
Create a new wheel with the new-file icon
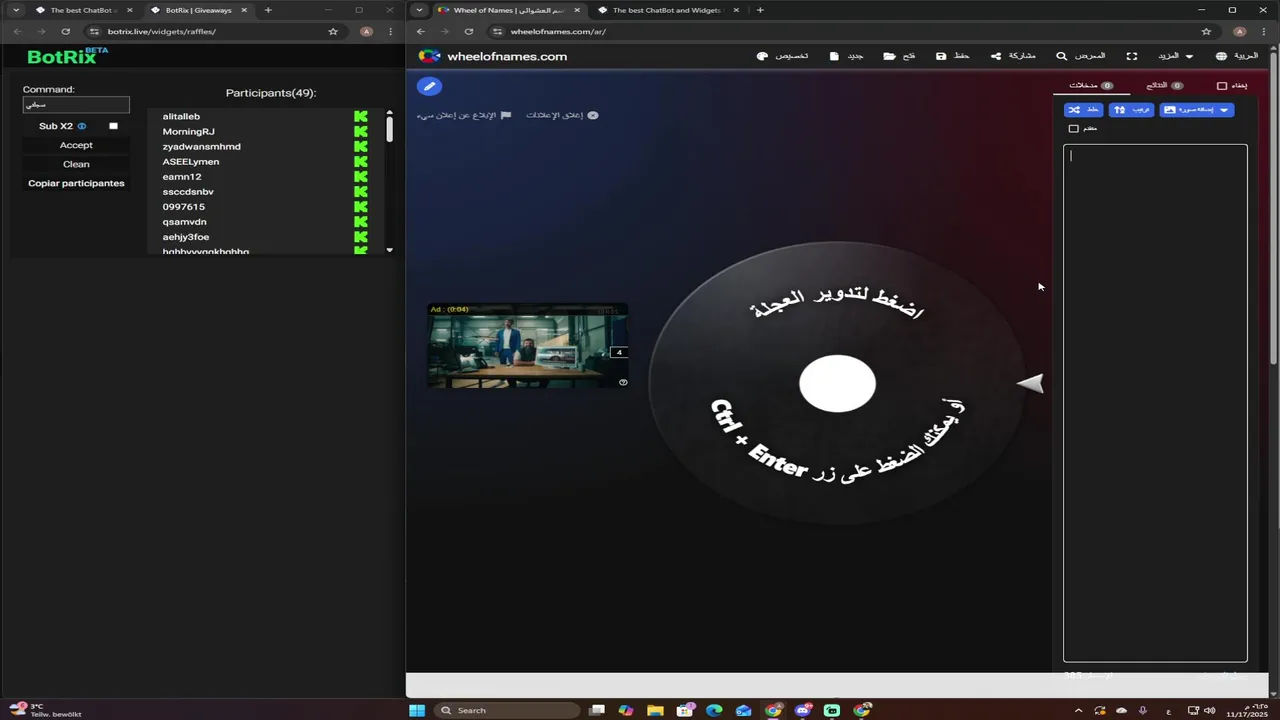tap(846, 56)
